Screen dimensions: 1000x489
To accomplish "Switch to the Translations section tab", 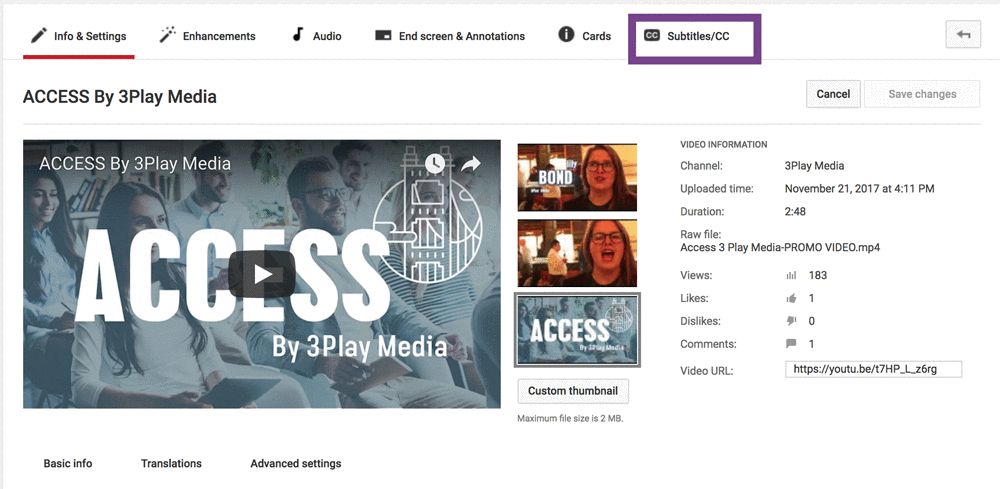I will point(171,464).
